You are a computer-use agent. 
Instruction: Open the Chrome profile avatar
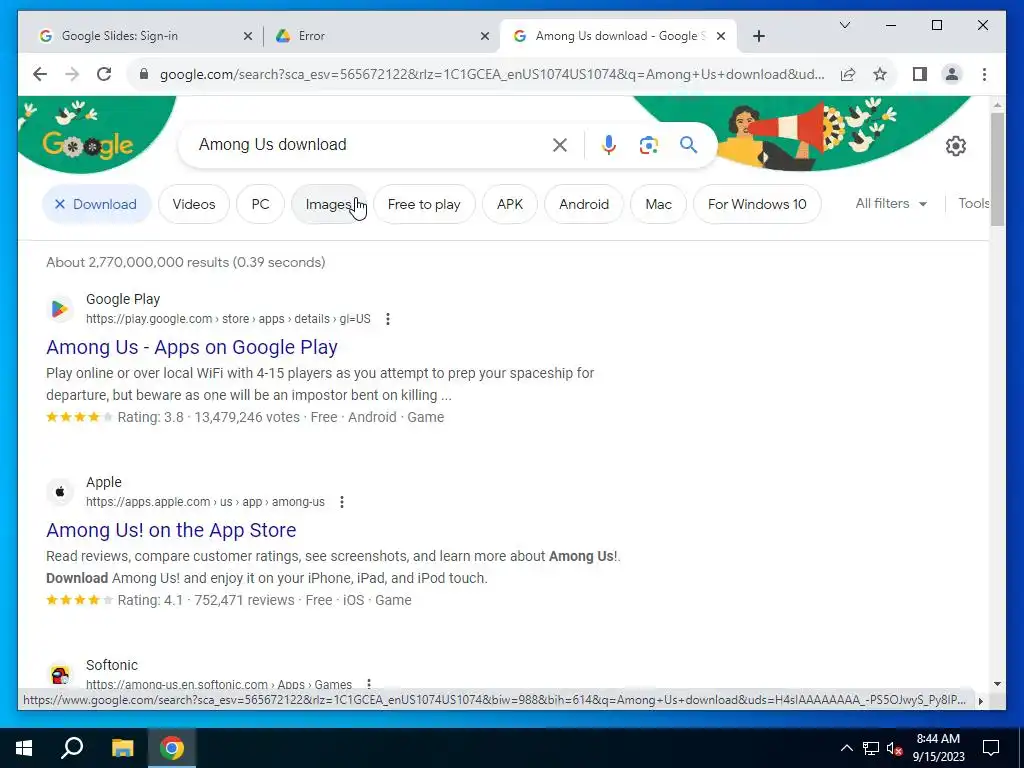[x=952, y=74]
